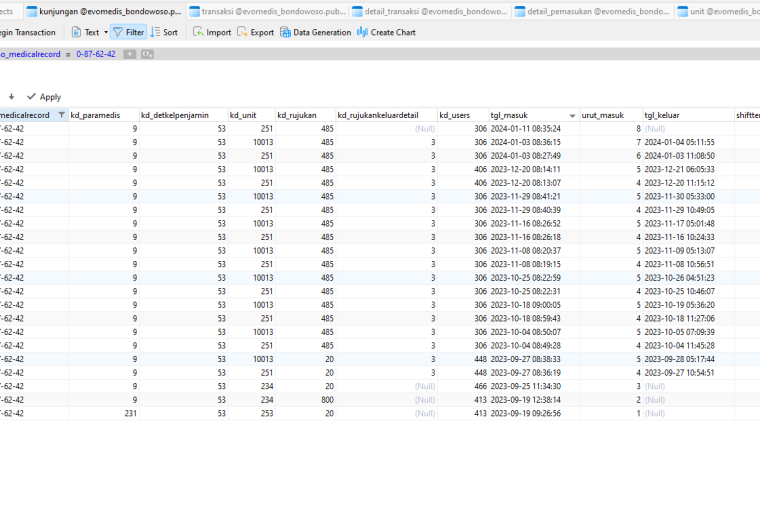760x520 pixels.
Task: Select the kd_users column header
Action: pyautogui.click(x=463, y=115)
